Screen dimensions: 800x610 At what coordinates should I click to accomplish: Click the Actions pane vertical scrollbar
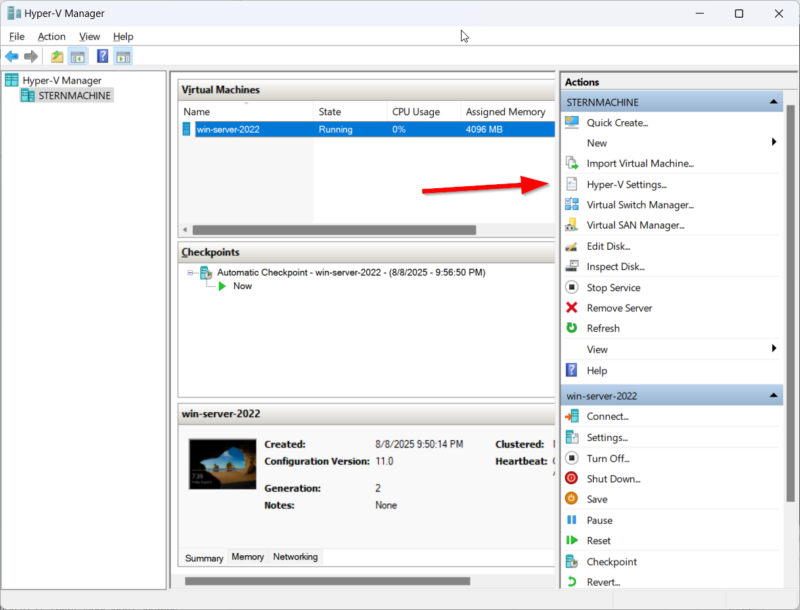click(790, 303)
